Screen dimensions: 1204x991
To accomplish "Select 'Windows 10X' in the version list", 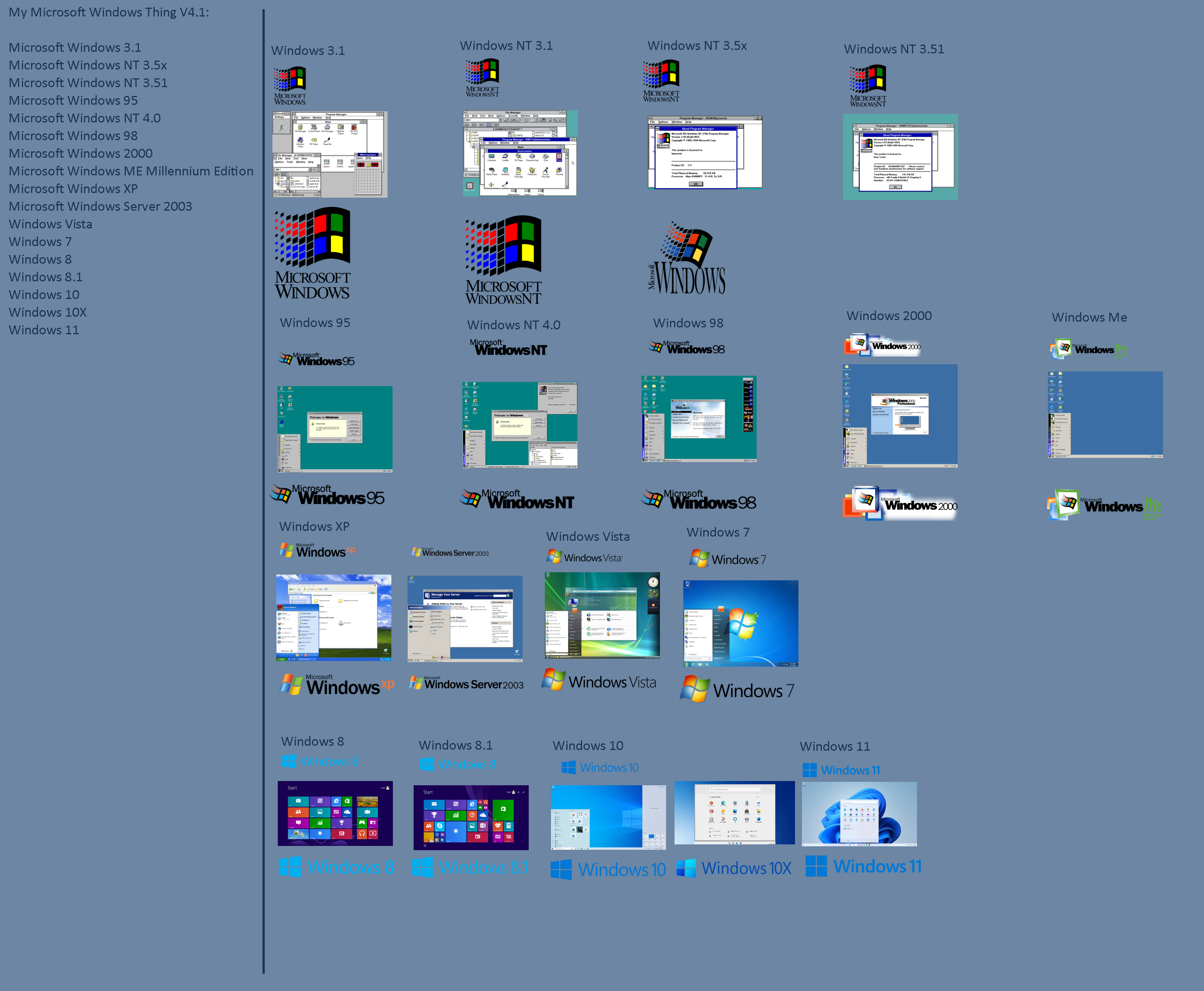I will (x=48, y=313).
